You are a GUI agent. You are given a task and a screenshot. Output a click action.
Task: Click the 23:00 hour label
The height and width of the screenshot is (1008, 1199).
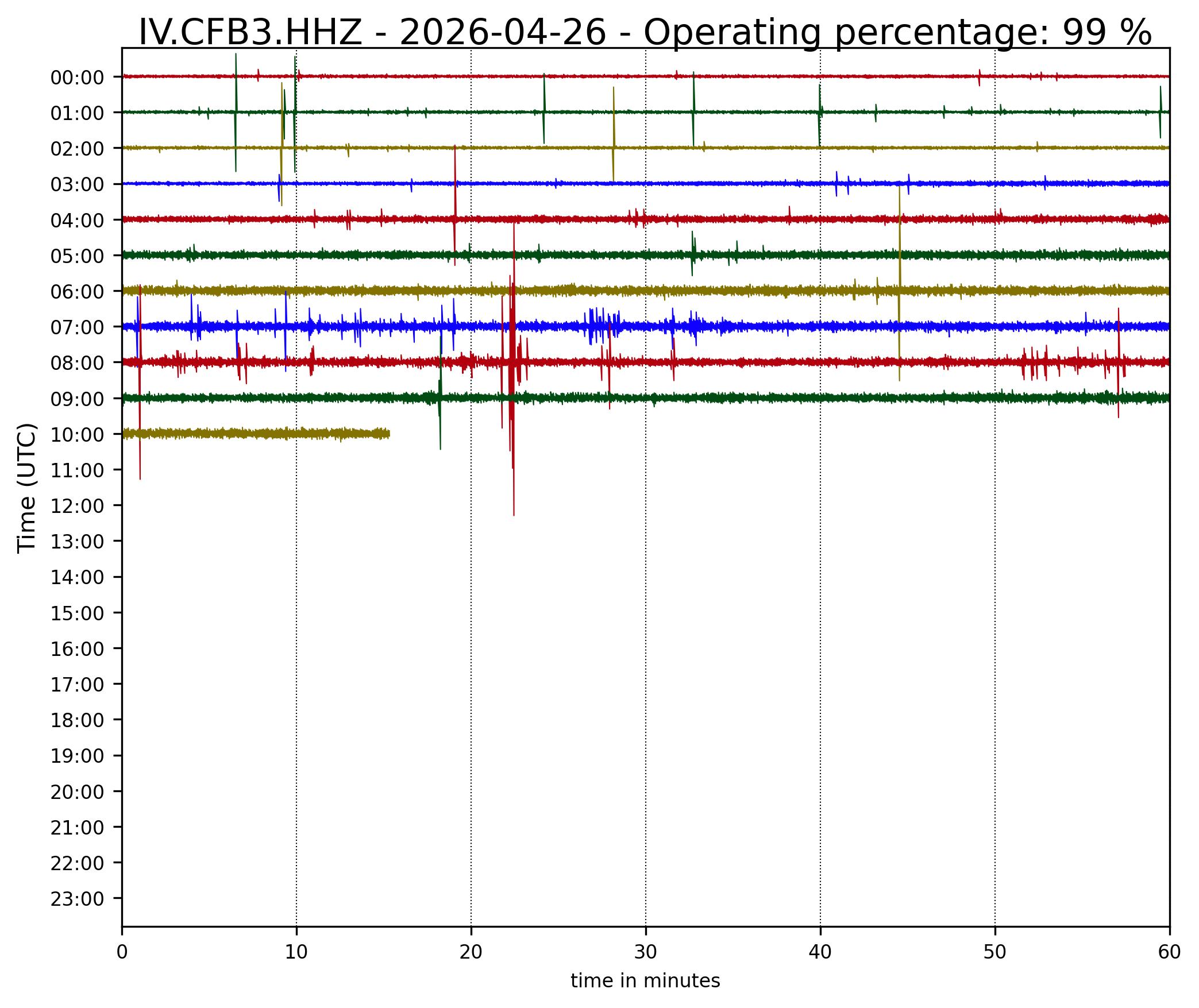coord(77,899)
